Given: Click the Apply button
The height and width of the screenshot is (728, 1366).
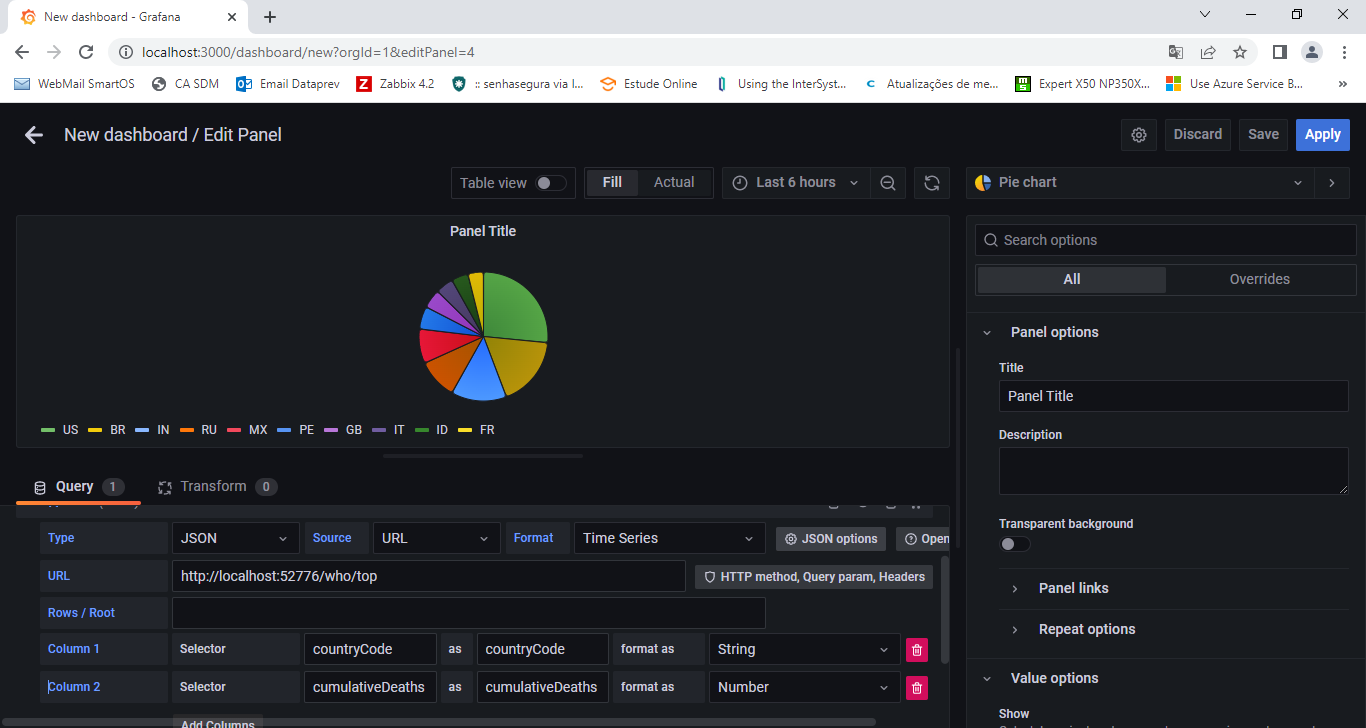Looking at the screenshot, I should click(1322, 135).
